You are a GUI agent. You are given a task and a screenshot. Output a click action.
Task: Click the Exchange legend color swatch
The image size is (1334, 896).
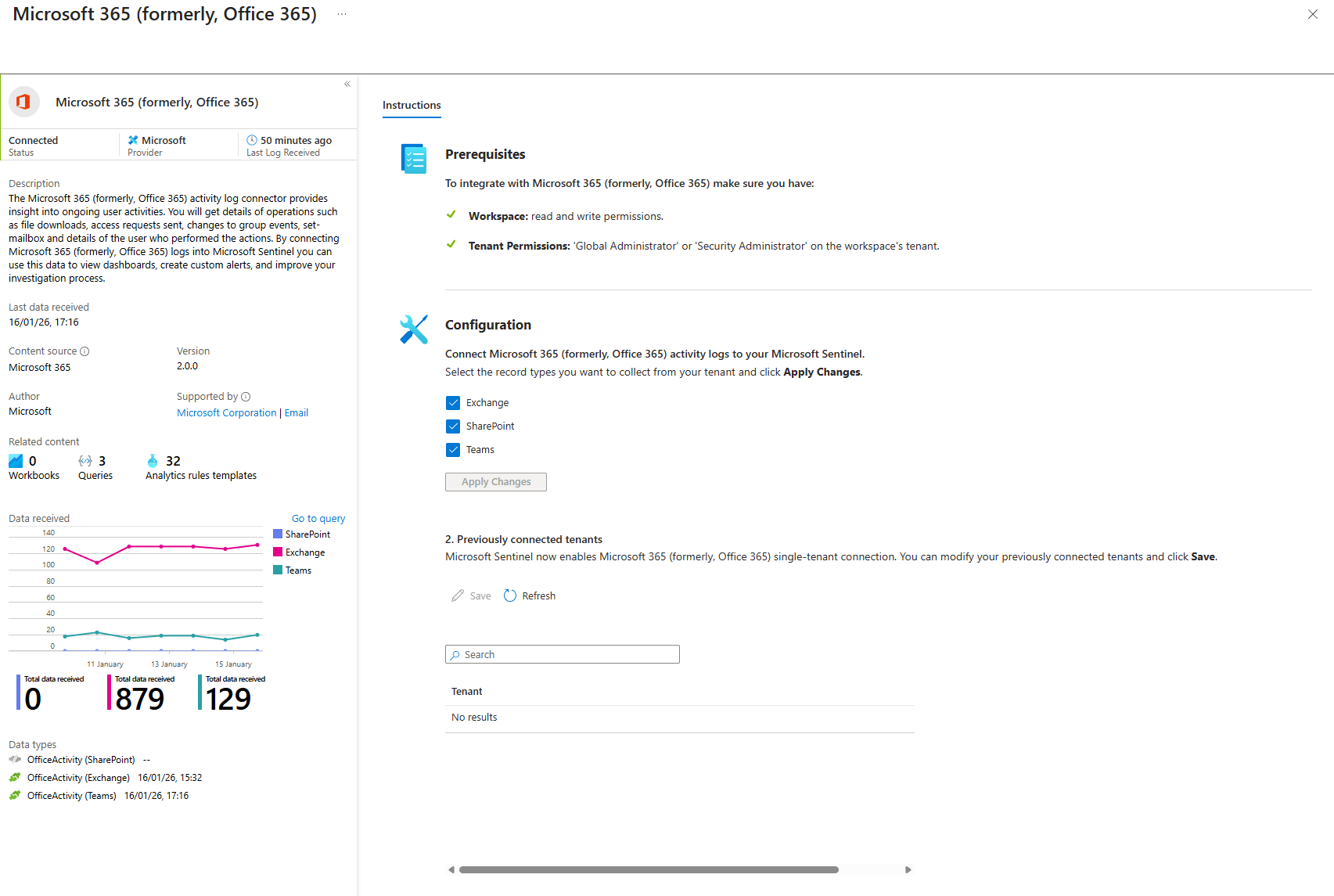[x=278, y=552]
